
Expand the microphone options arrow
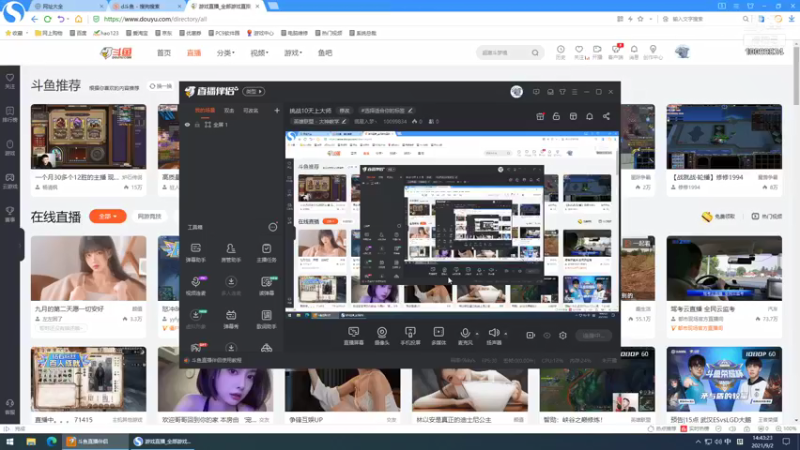tap(477, 334)
